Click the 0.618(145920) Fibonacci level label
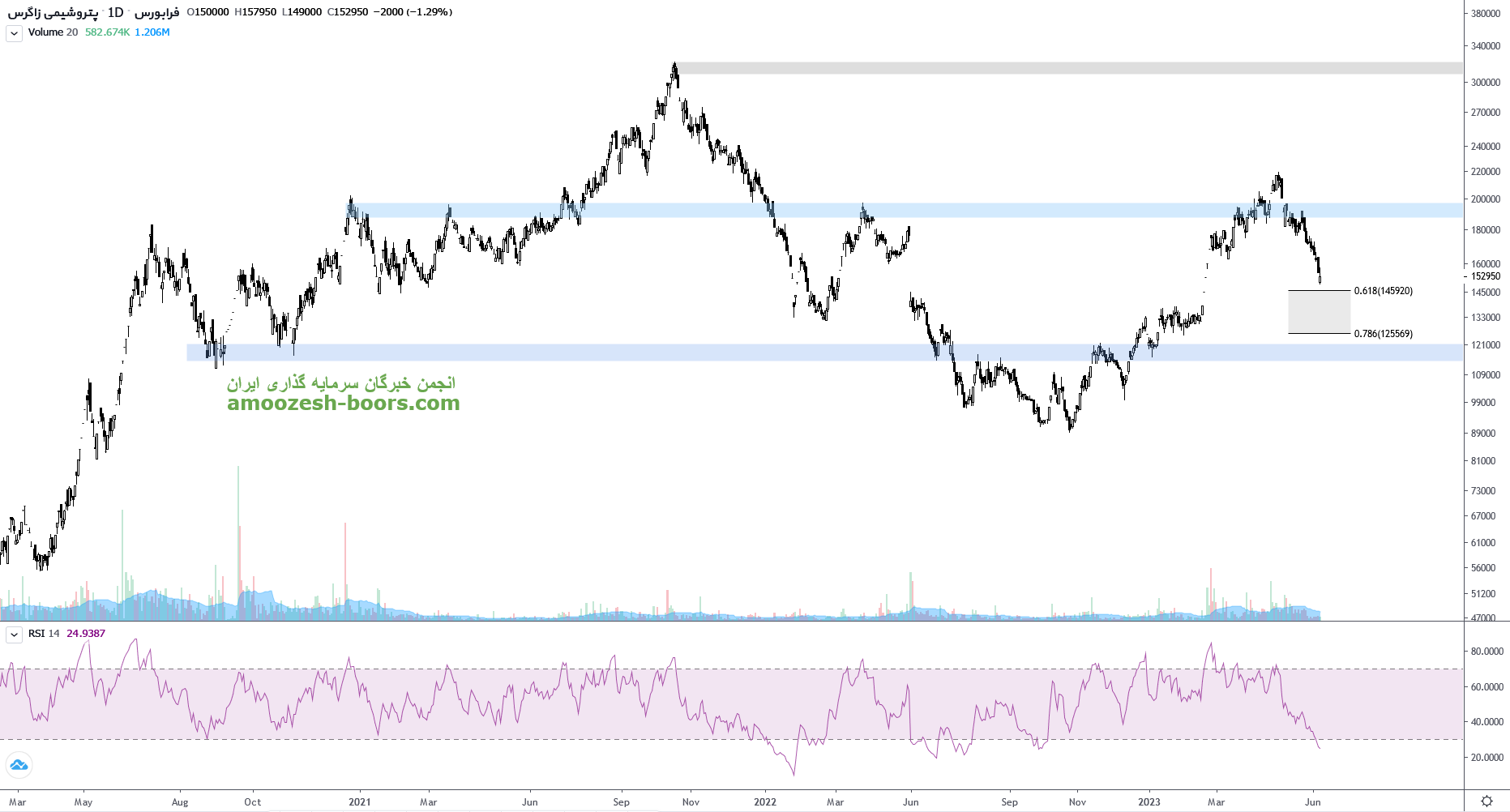1510x812 pixels. [1383, 291]
